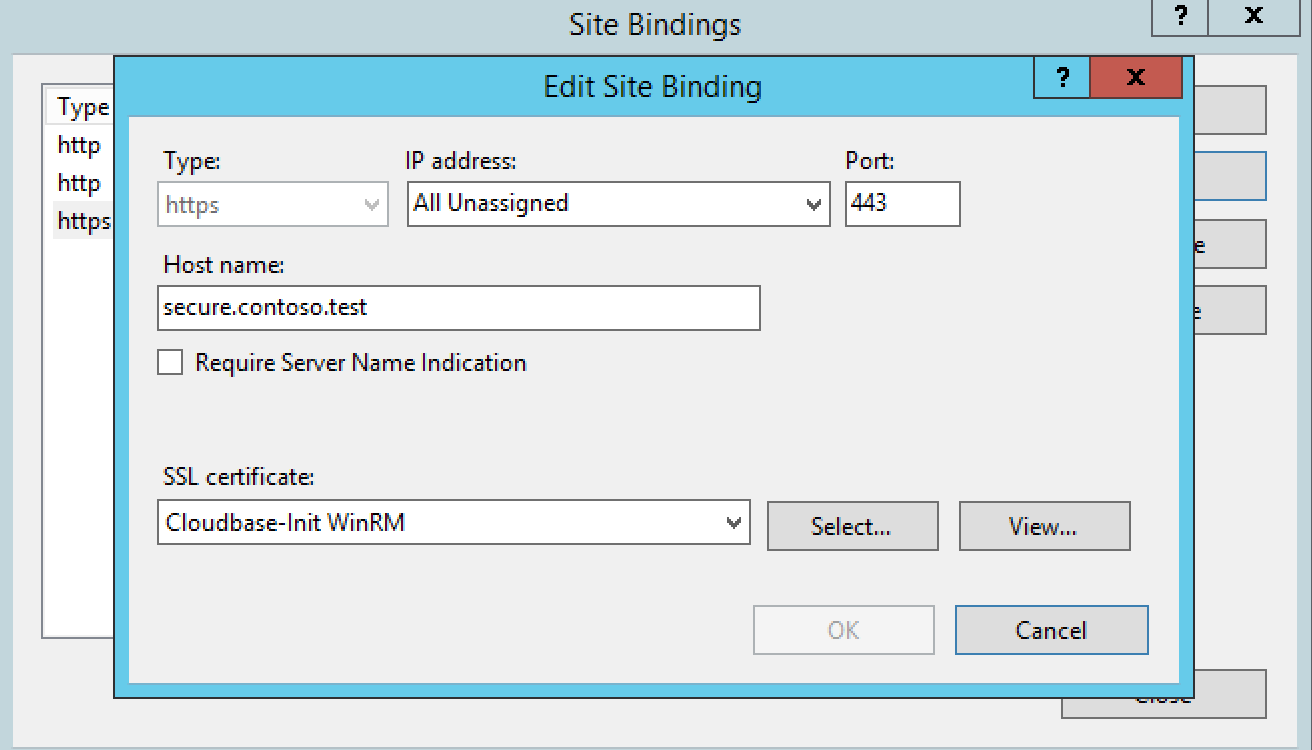1312x750 pixels.
Task: Click the Type column header
Action: click(x=80, y=106)
